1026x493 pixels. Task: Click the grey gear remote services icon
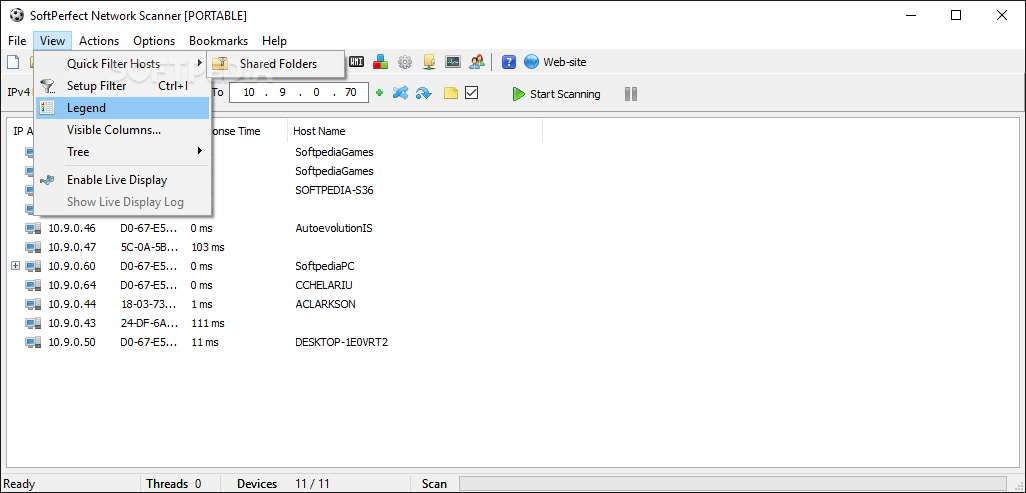coord(405,62)
